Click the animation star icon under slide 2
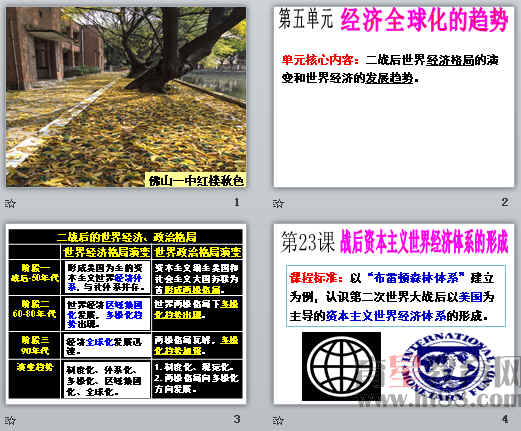521x431 pixels. tap(278, 203)
